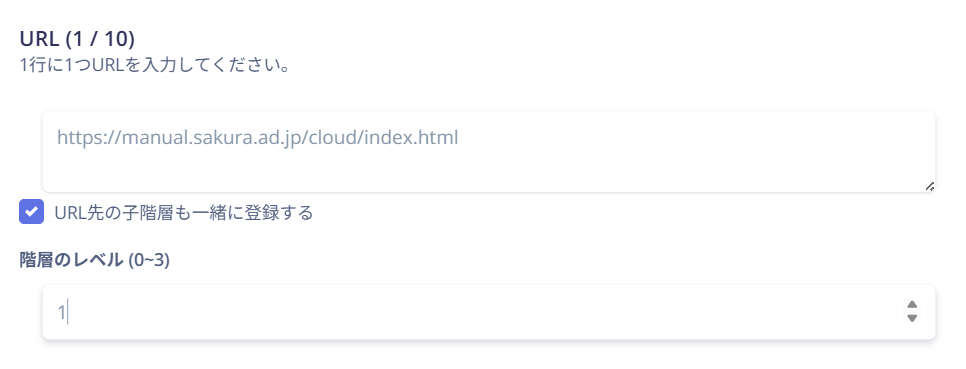Click the value 1 in level field
Screen dimensions: 966x369
pyautogui.click(x=61, y=312)
